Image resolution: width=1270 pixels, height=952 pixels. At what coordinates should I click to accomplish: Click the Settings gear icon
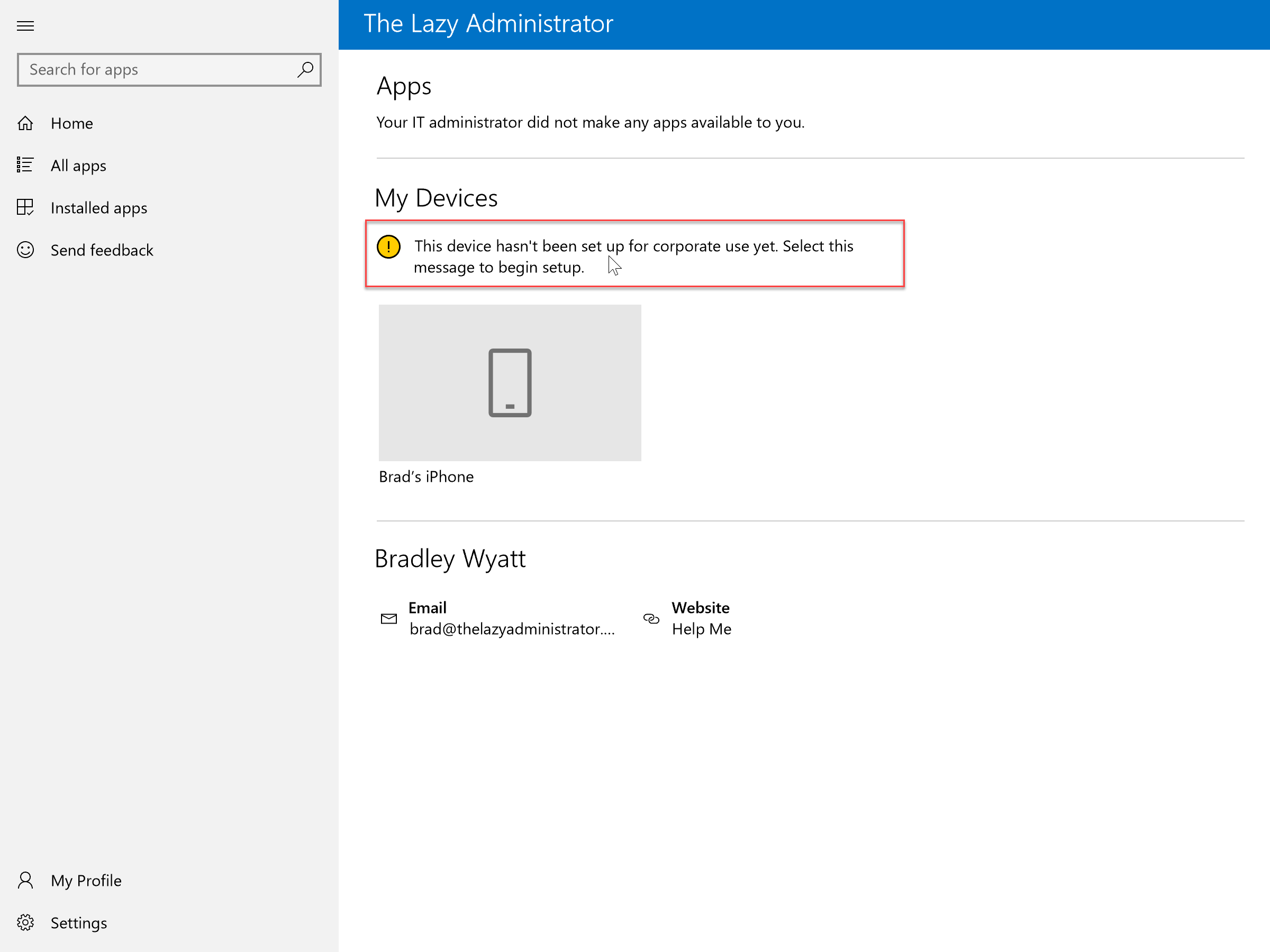click(x=25, y=922)
